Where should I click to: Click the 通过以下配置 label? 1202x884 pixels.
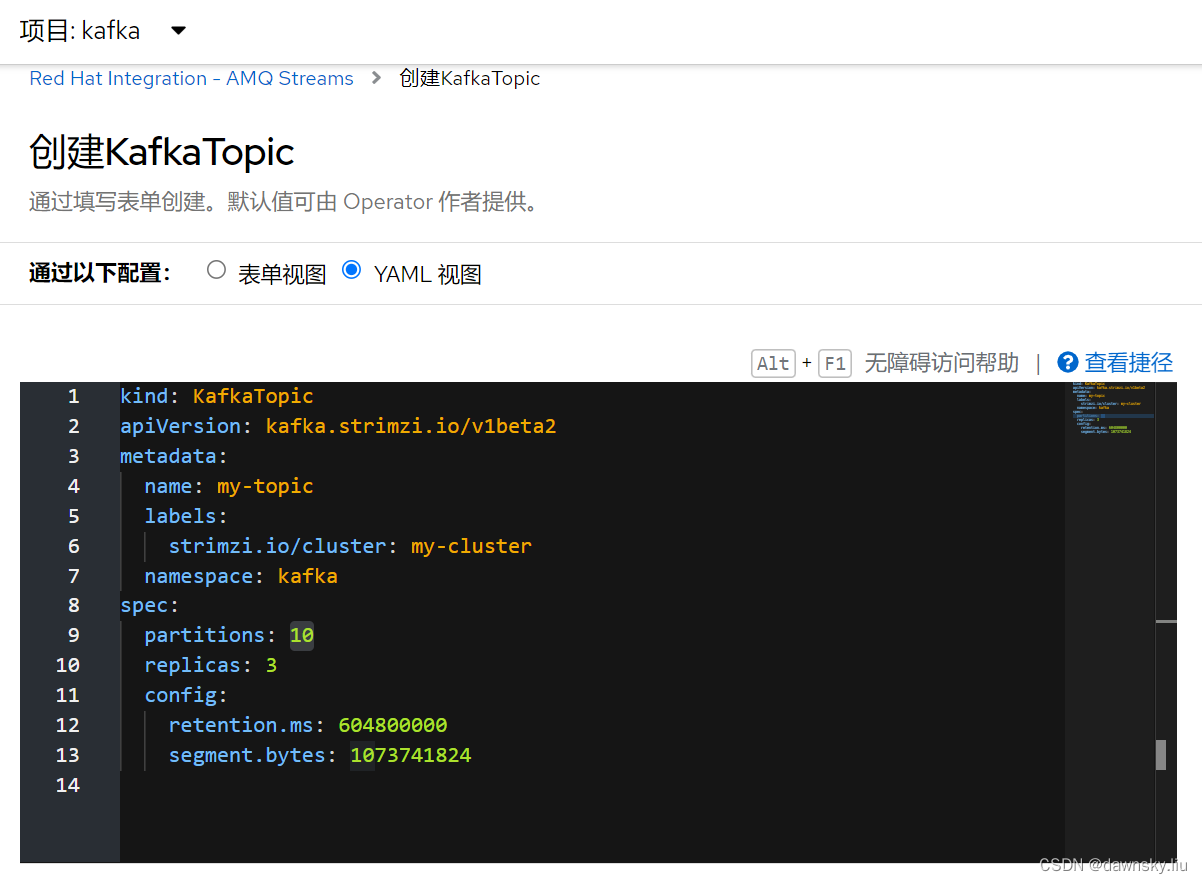(100, 273)
